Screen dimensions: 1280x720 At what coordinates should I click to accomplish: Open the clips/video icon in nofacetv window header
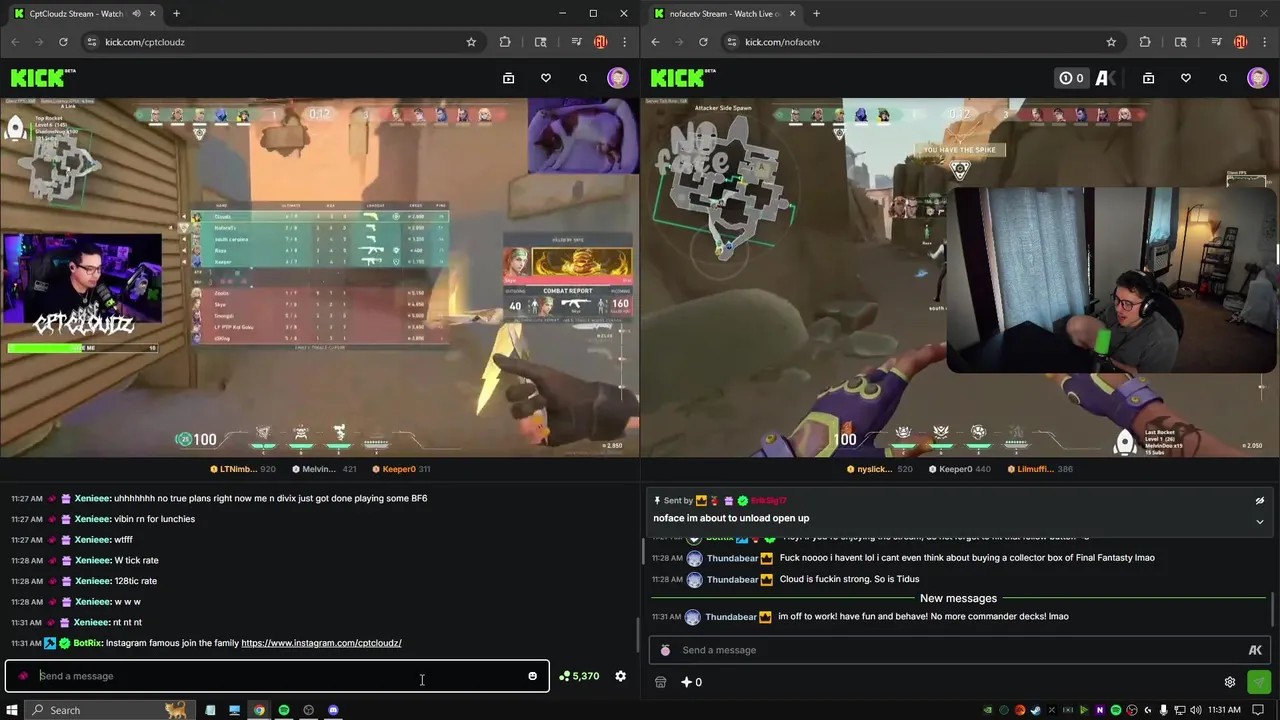coord(1148,78)
